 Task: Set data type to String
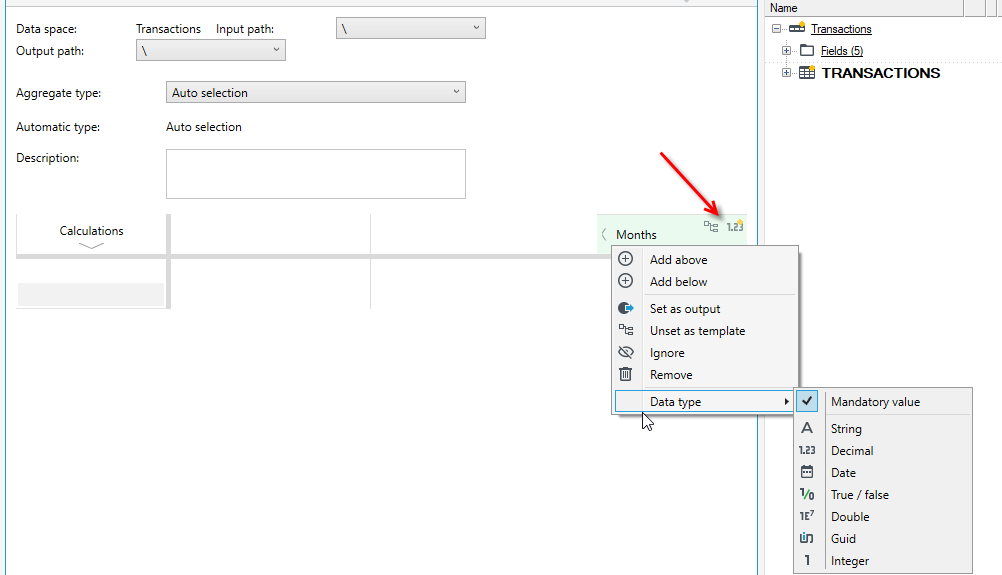click(x=883, y=429)
